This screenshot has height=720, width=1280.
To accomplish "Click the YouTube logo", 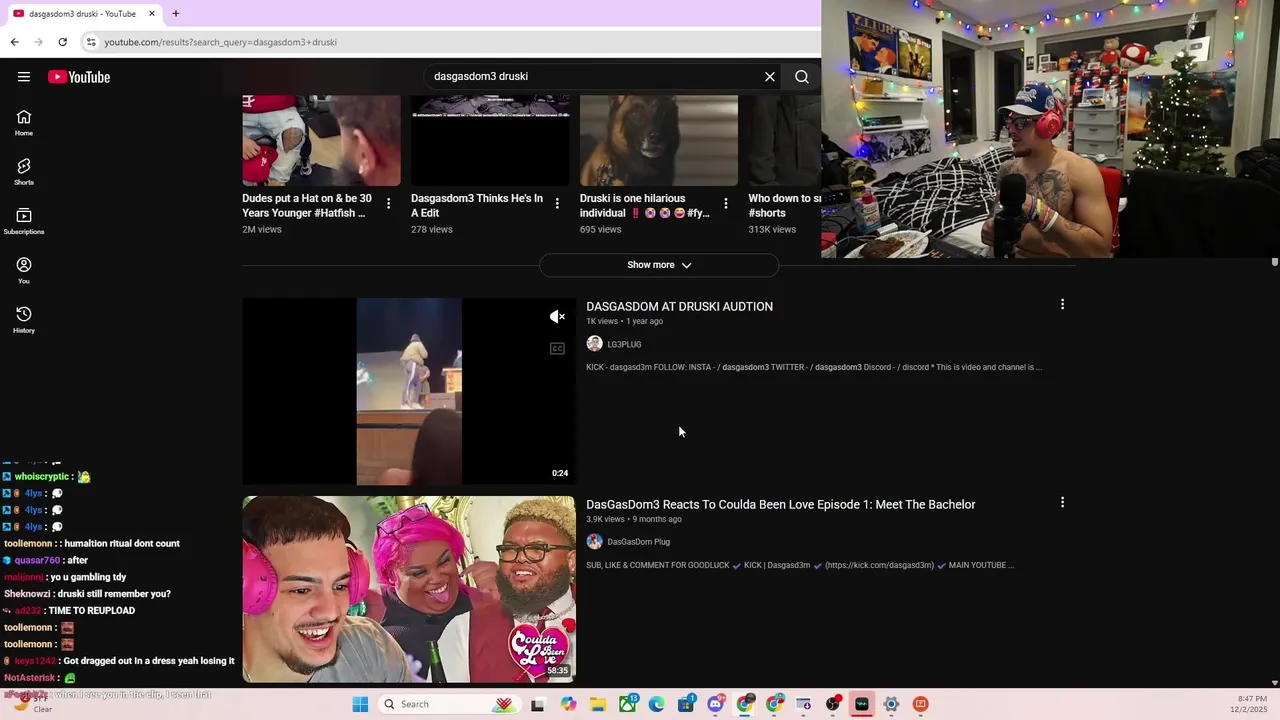I will tap(79, 77).
